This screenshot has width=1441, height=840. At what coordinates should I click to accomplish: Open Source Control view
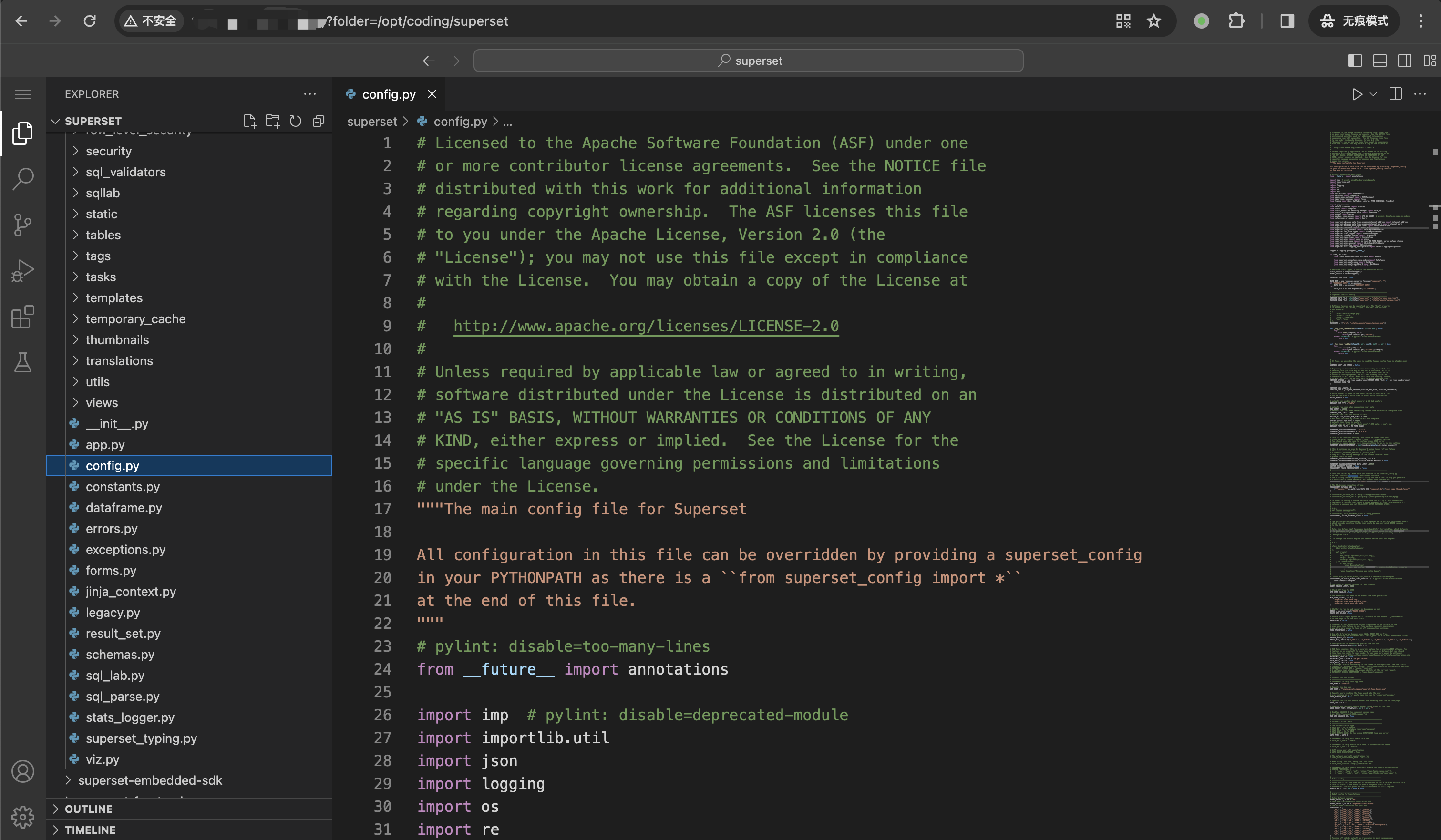pyautogui.click(x=23, y=225)
